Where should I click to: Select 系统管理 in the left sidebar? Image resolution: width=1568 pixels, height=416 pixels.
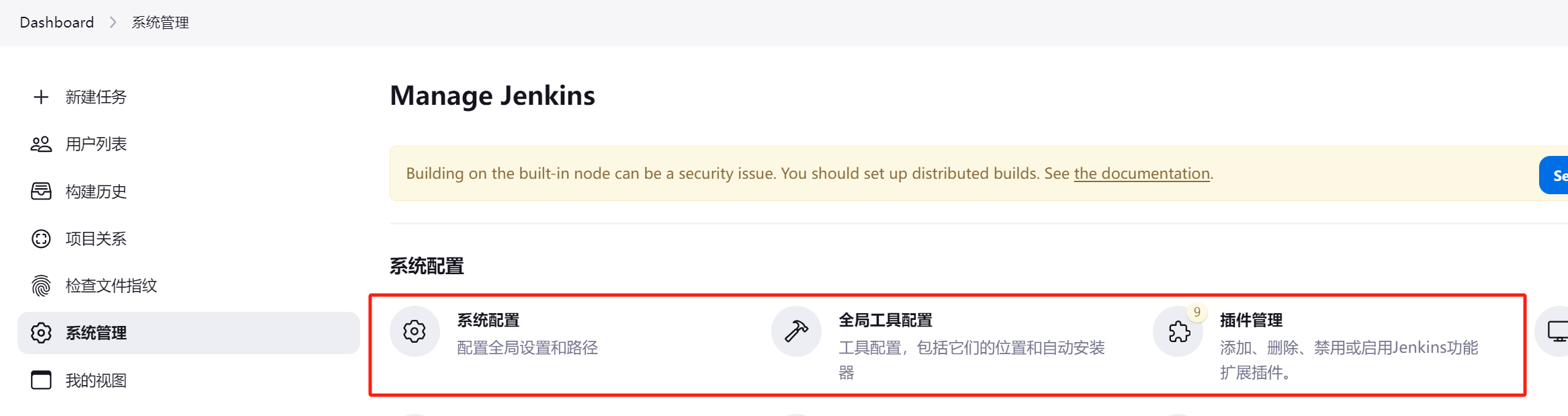click(96, 333)
